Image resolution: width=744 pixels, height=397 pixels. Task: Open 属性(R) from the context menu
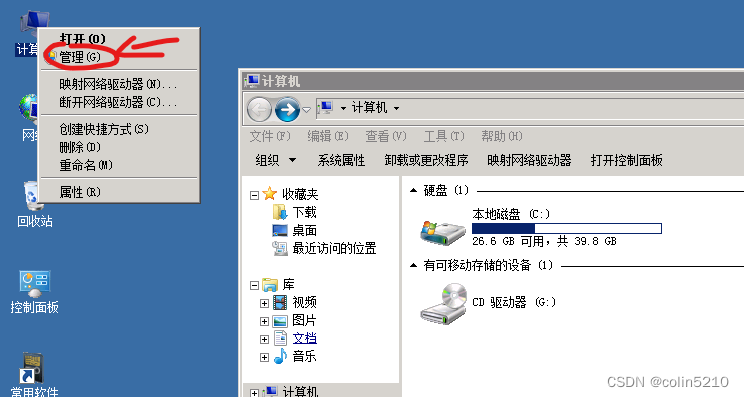119,193
